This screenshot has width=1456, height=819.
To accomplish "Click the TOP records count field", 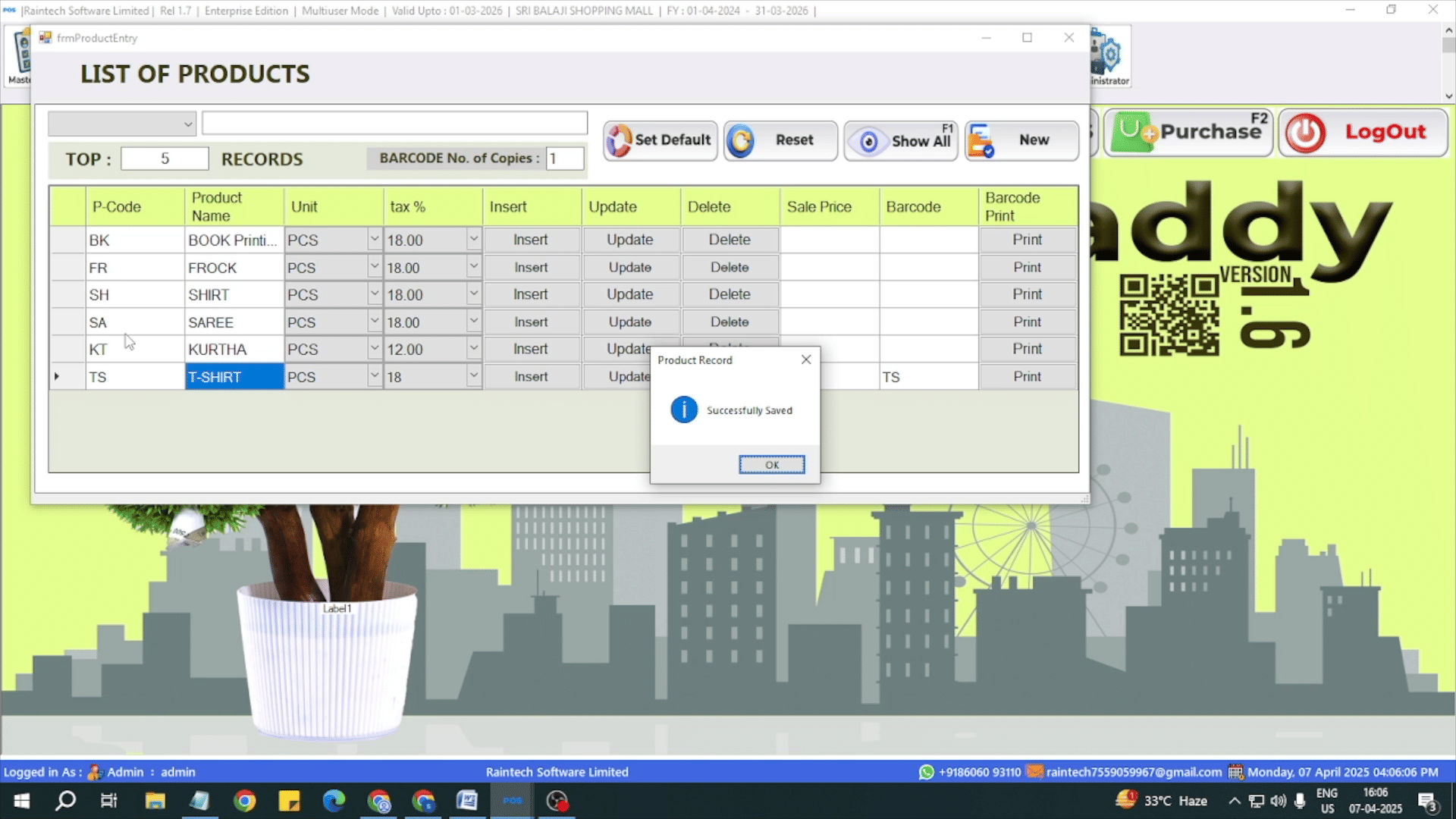I will coord(165,158).
